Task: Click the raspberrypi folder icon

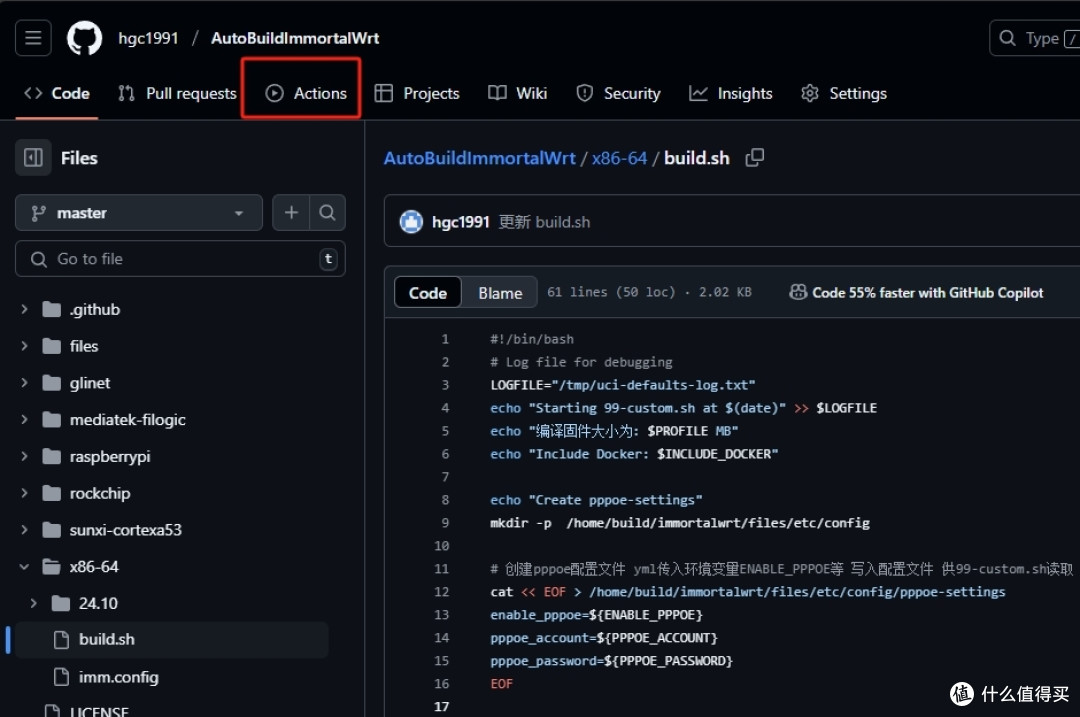Action: click(x=52, y=456)
